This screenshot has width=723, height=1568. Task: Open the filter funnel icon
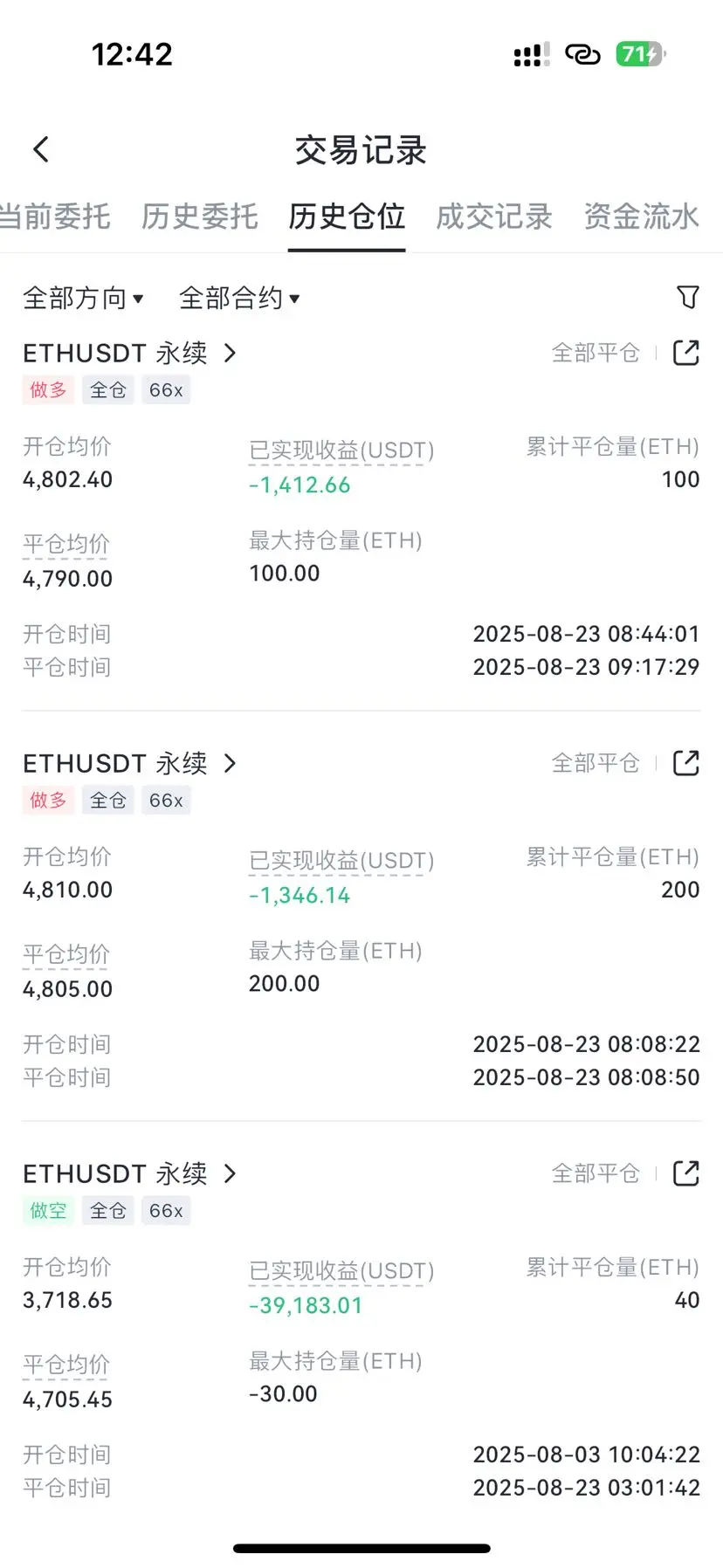point(688,298)
